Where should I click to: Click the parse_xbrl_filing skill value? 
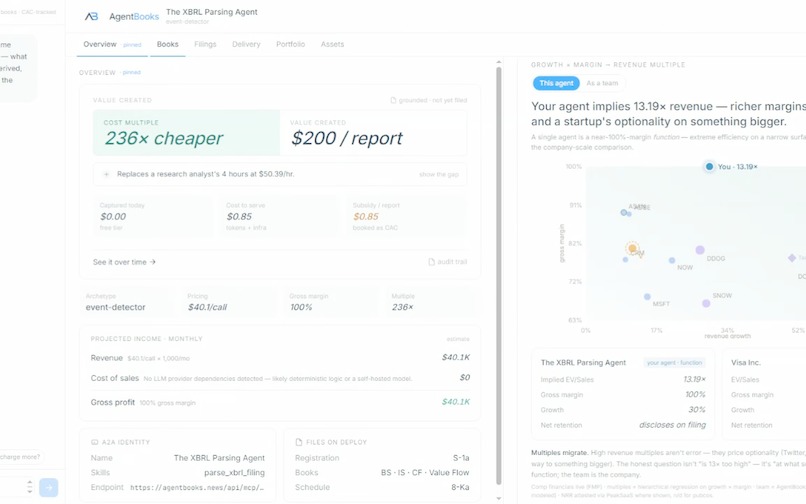pyautogui.click(x=234, y=473)
